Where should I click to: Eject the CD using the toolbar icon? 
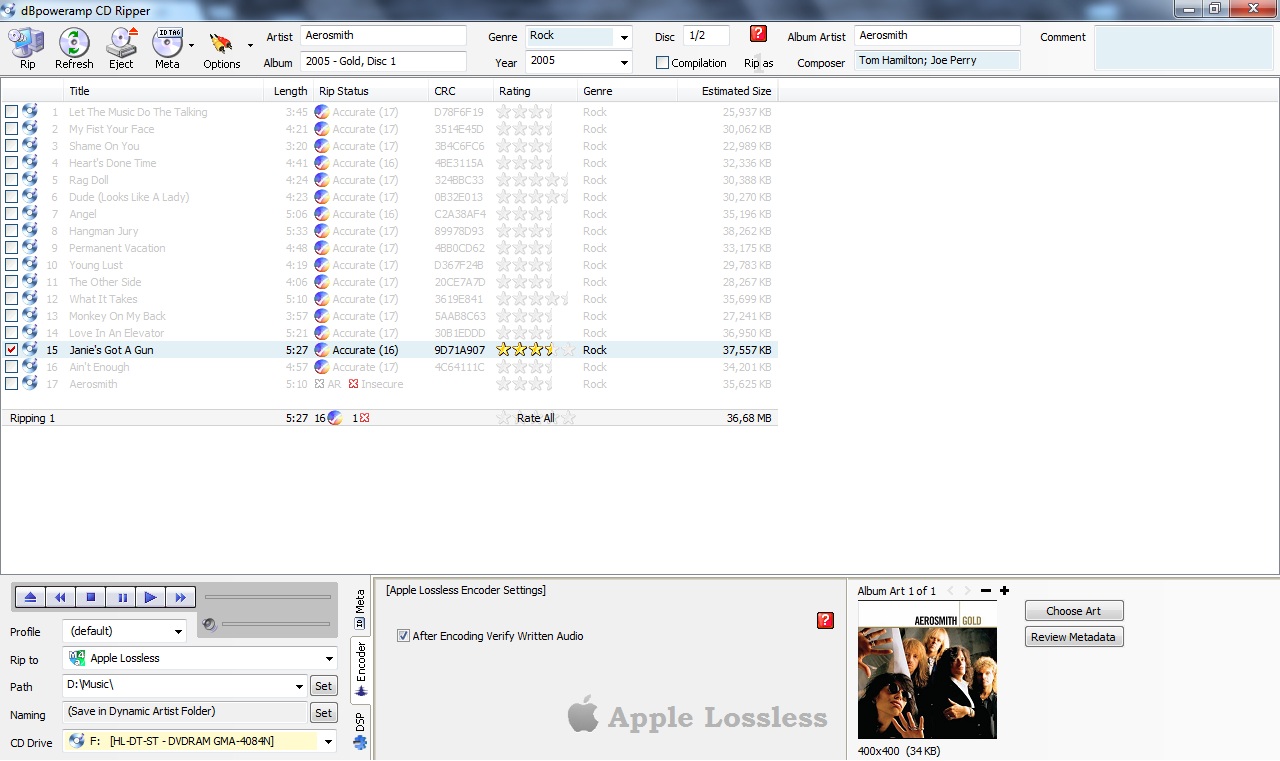[x=121, y=47]
